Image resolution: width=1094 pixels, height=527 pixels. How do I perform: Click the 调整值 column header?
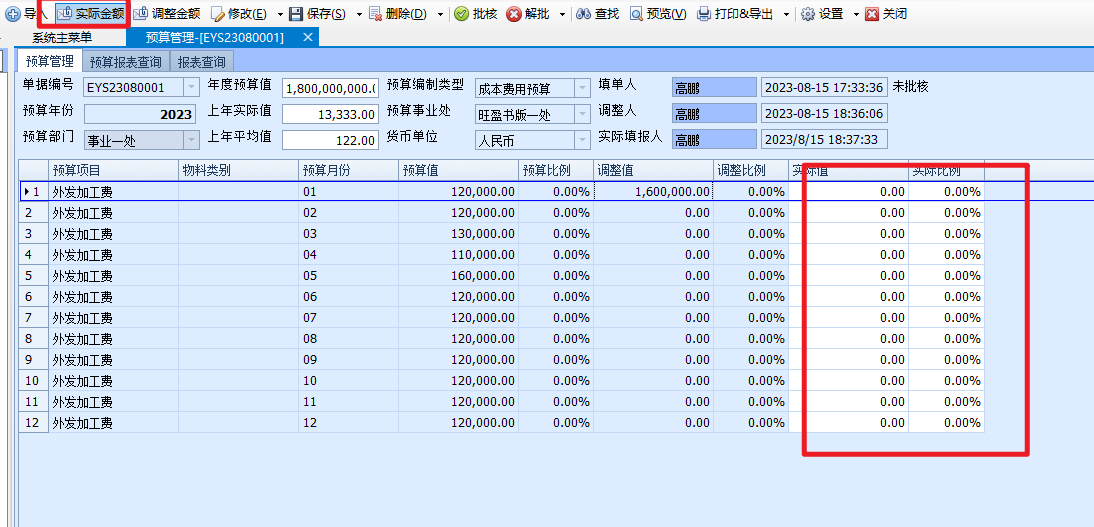(654, 170)
